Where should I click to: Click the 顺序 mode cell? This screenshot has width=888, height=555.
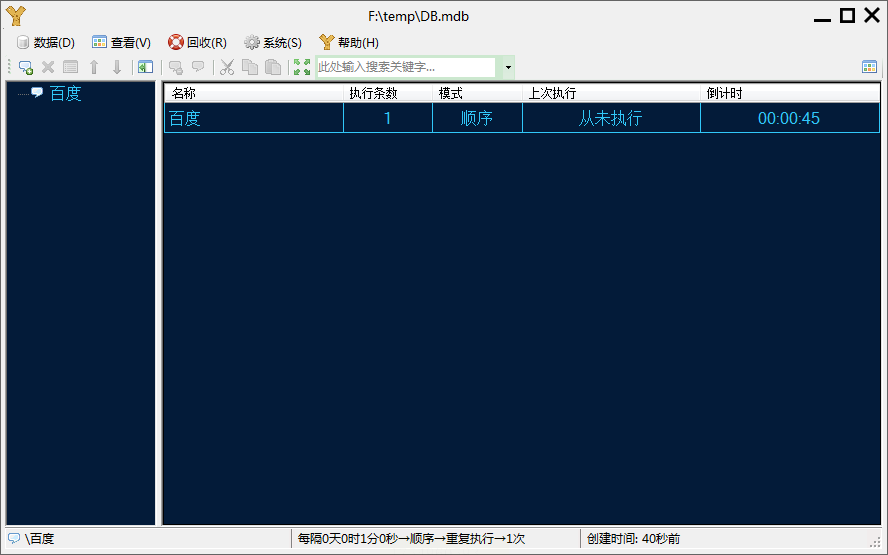pos(477,118)
